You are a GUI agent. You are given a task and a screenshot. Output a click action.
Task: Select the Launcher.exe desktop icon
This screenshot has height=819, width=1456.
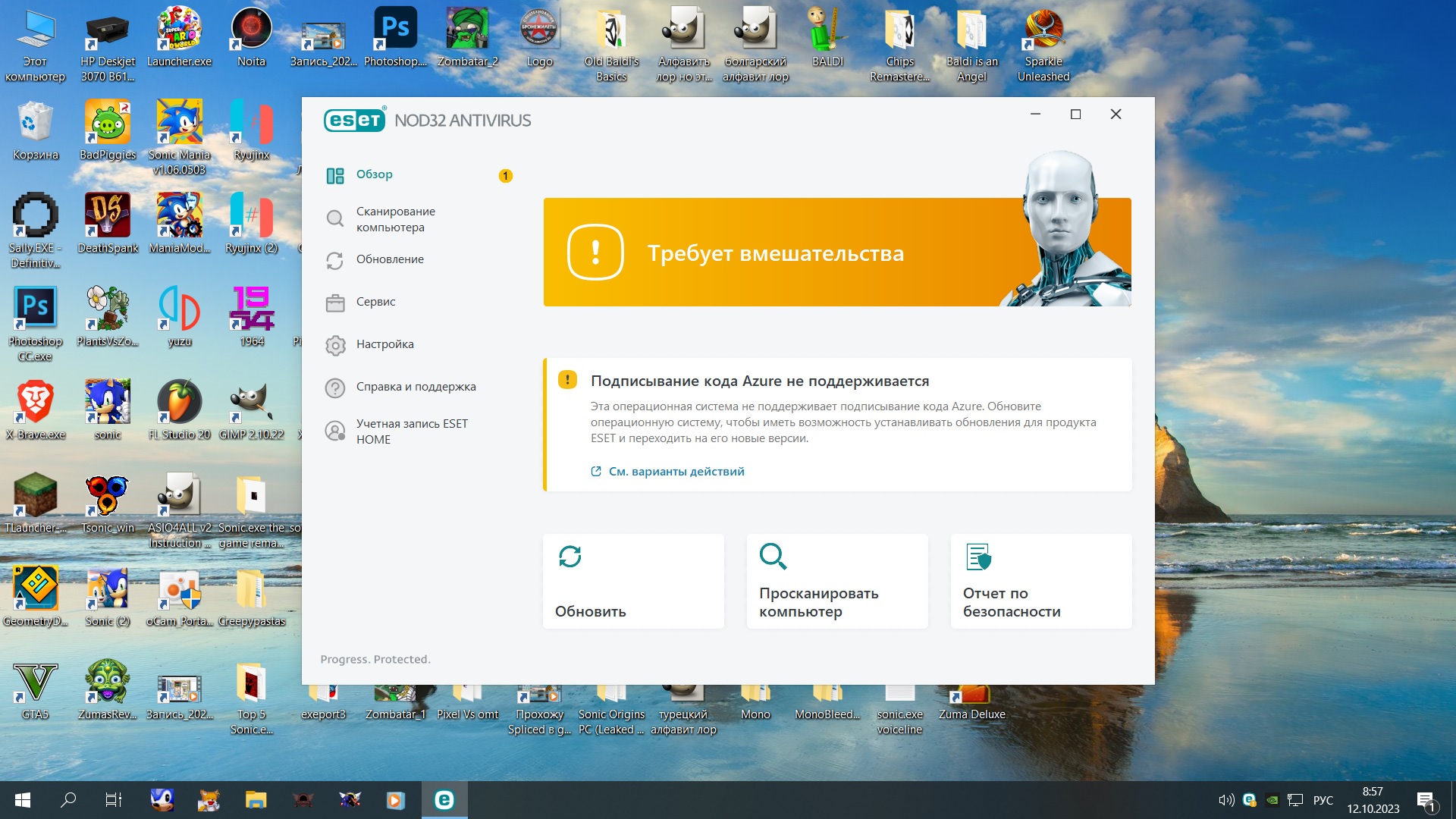(x=180, y=38)
